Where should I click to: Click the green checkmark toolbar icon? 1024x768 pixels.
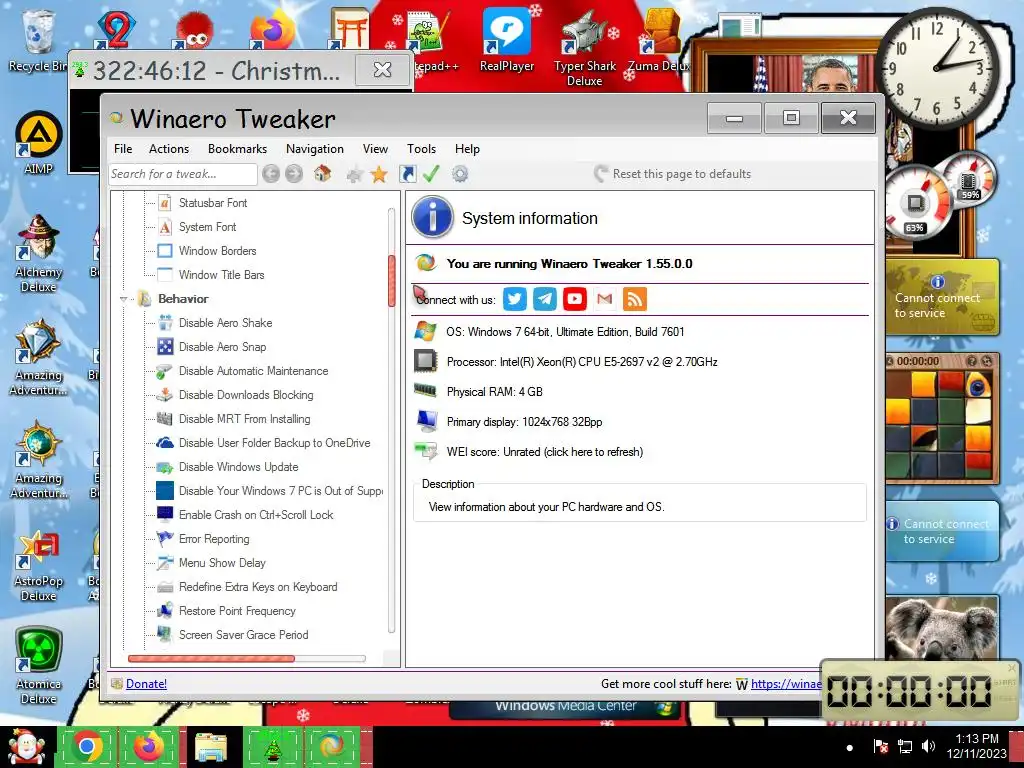(x=431, y=174)
